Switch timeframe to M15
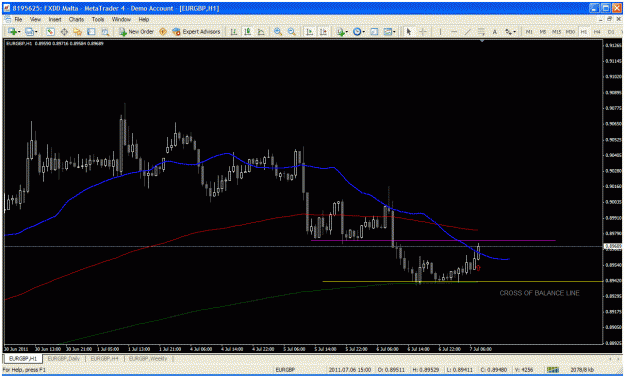Image resolution: width=625 pixels, height=376 pixels. click(556, 31)
